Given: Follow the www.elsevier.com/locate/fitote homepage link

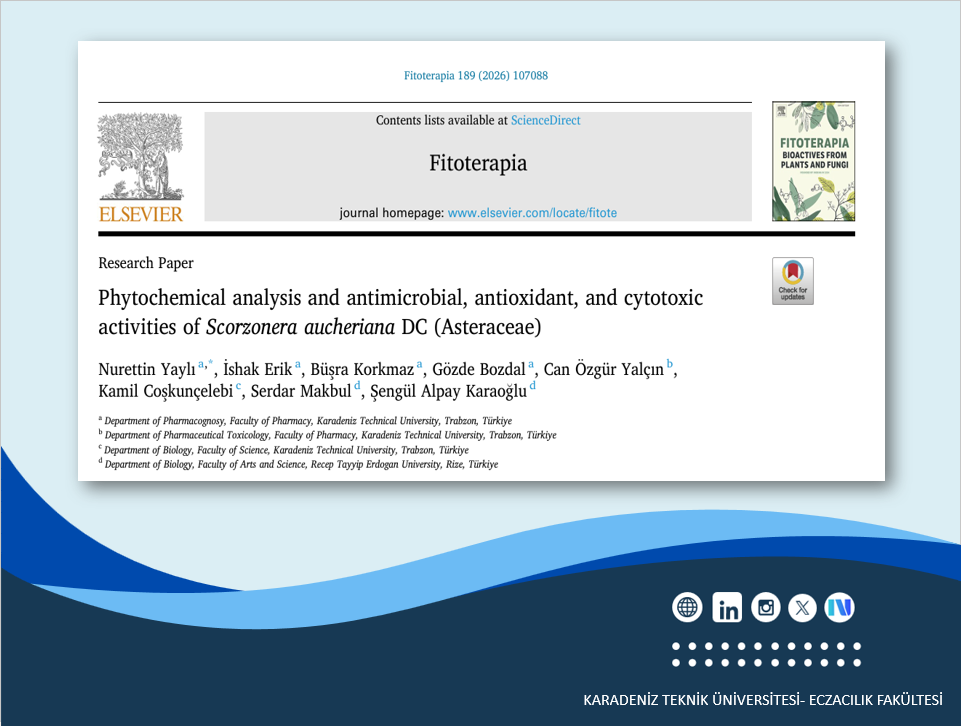Looking at the screenshot, I should [x=532, y=213].
